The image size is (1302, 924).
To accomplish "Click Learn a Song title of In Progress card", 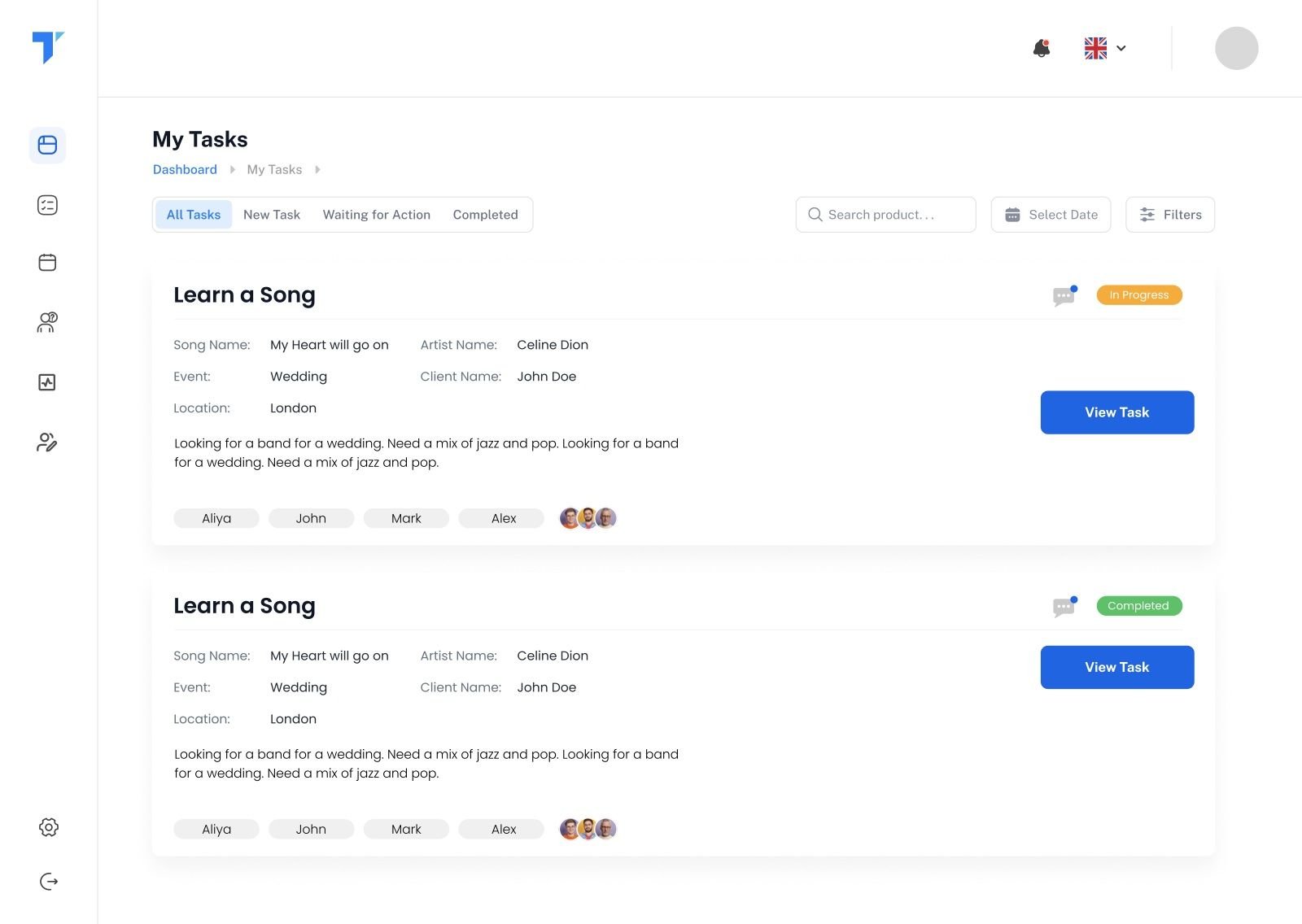I will pos(244,295).
